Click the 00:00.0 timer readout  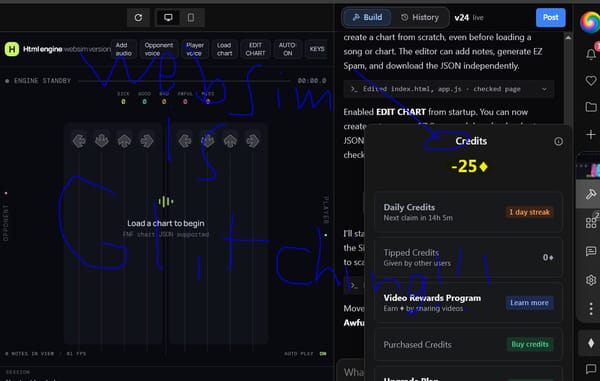click(x=312, y=81)
